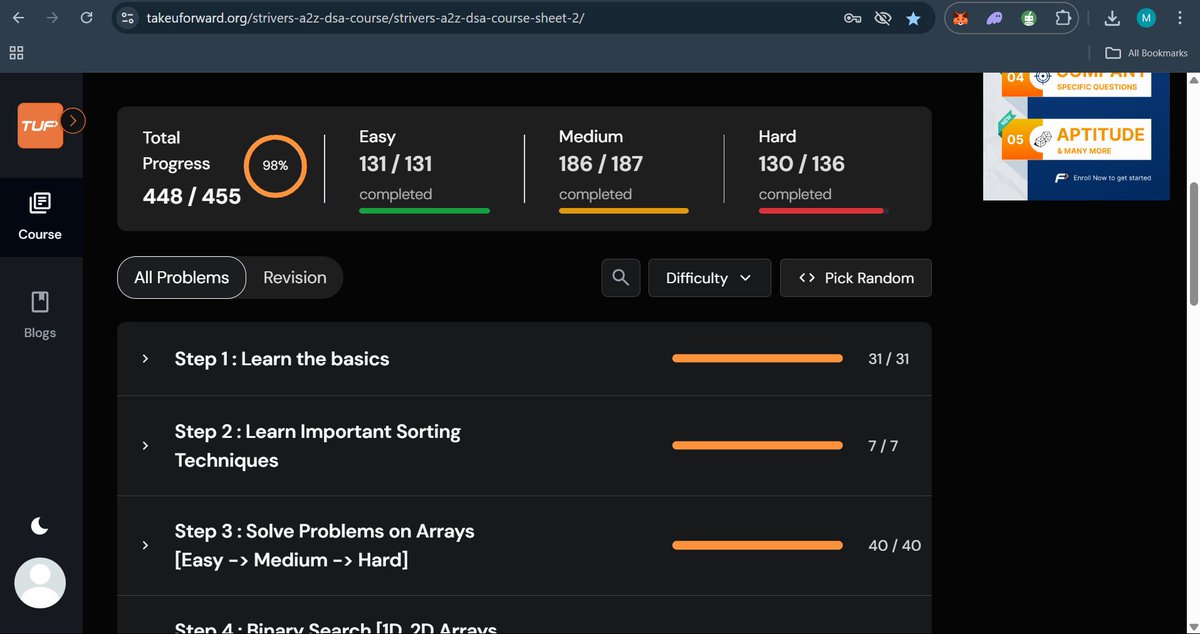The width and height of the screenshot is (1200, 634).
Task: Open the apps grid in bookmarks bar
Action: 17,53
